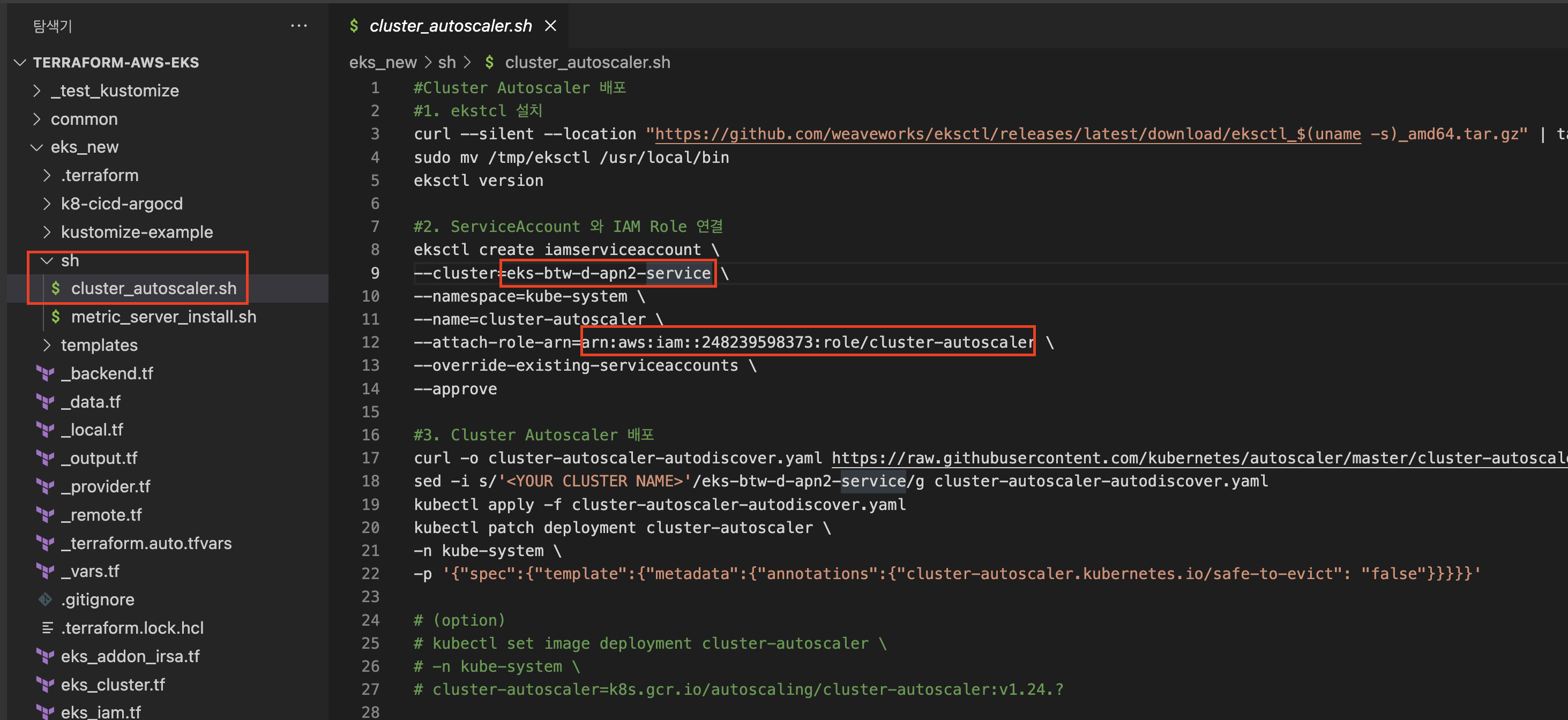Open _remote.tf file
This screenshot has height=720, width=1568.
[x=101, y=515]
